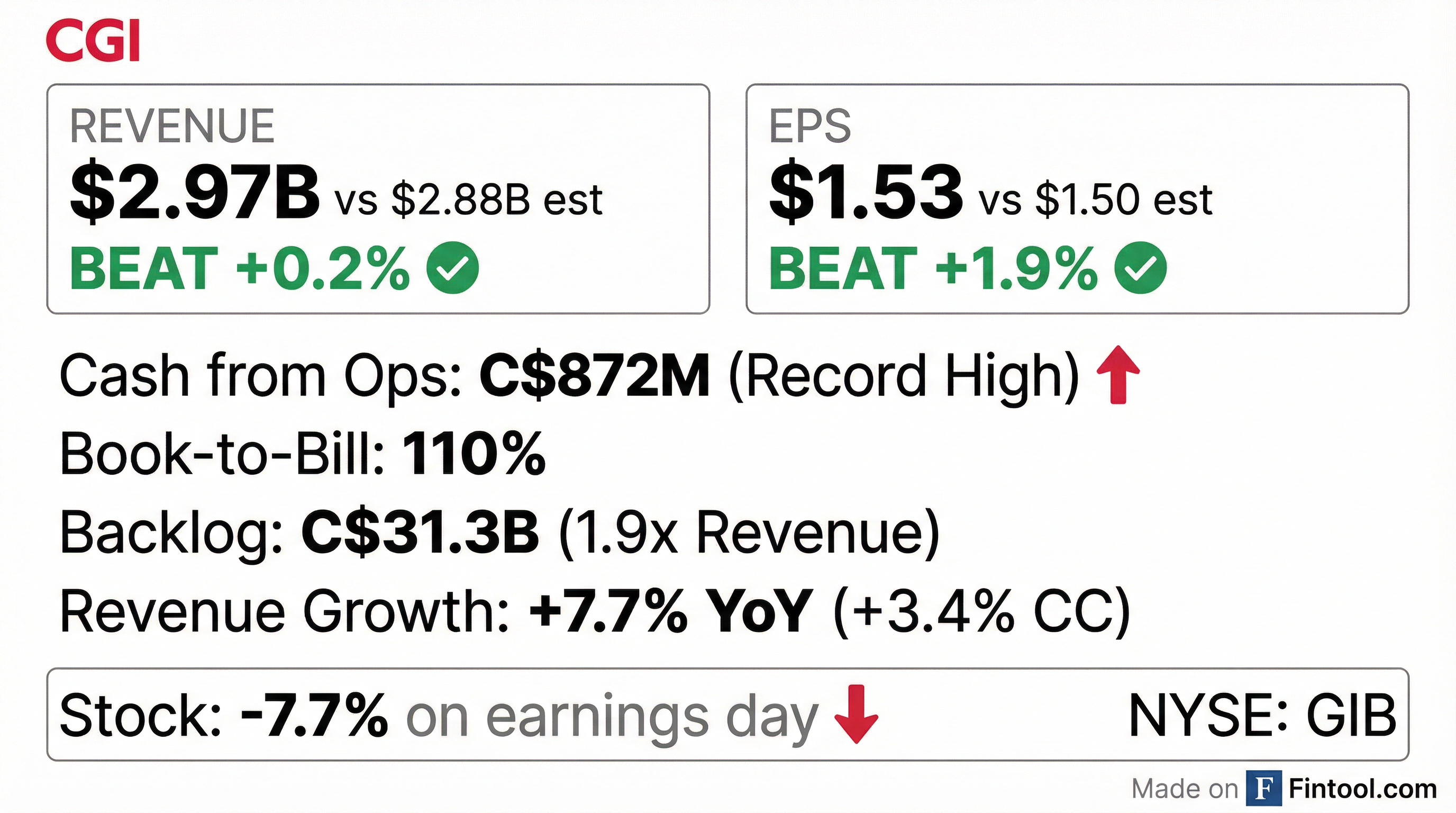
Task: Click the -7.7% stock change value
Action: (x=314, y=716)
